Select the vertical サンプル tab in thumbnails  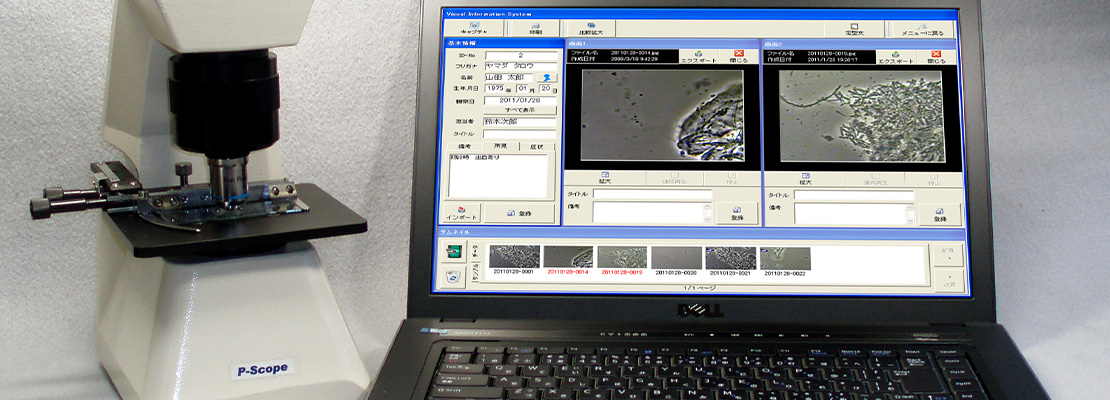point(477,273)
